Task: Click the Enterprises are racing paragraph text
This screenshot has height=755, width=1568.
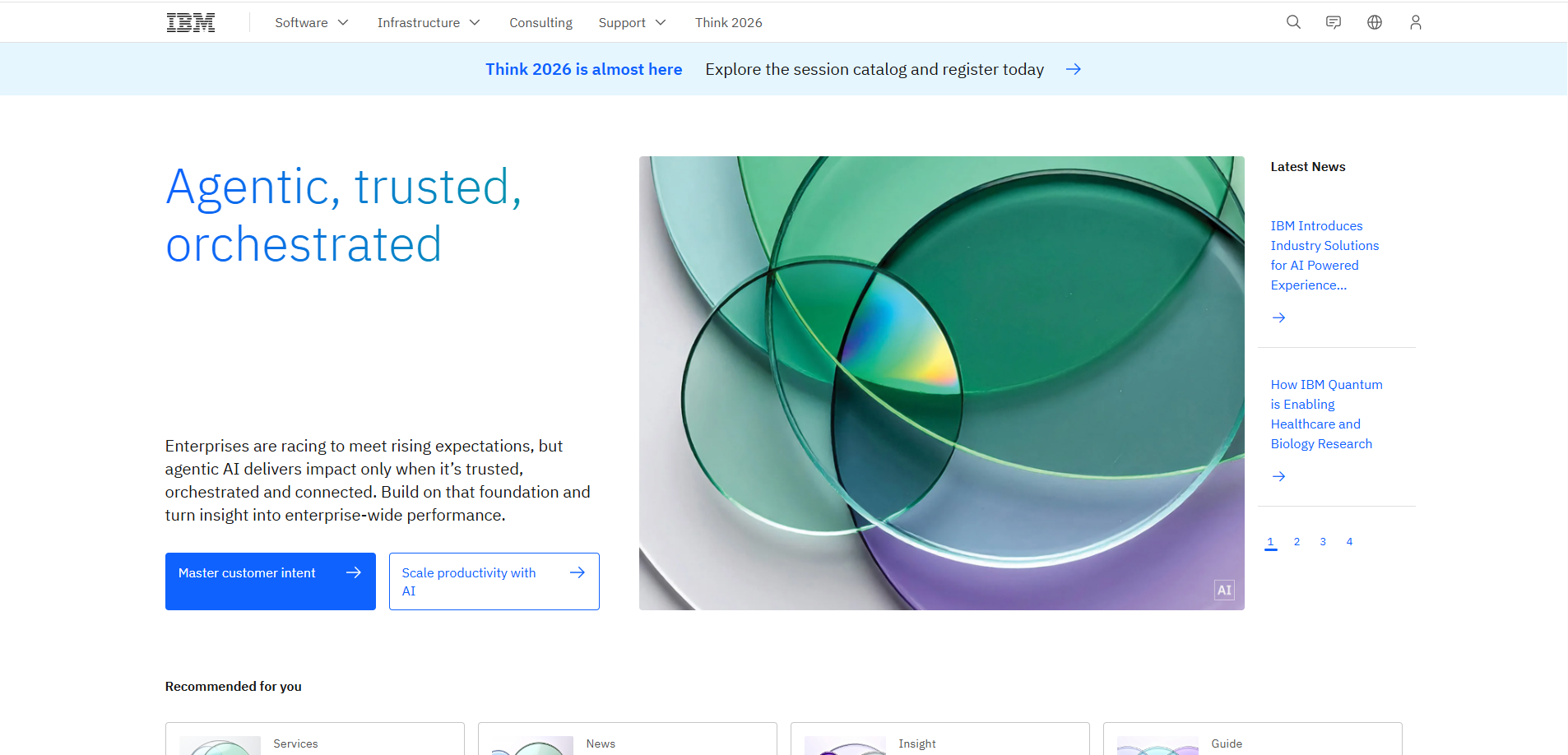Action: [378, 480]
